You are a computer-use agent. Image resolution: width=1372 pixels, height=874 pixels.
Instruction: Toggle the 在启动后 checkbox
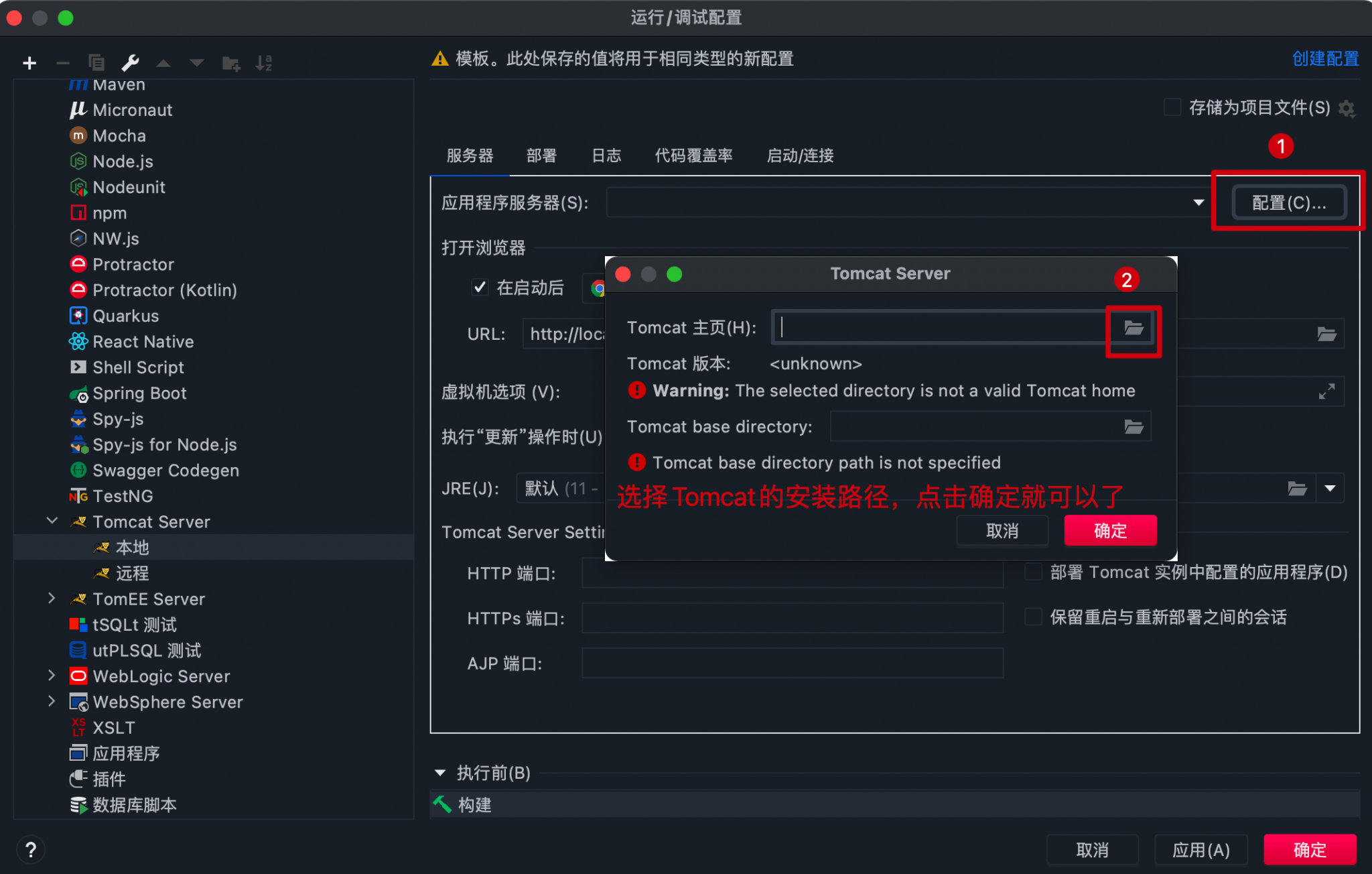click(480, 288)
